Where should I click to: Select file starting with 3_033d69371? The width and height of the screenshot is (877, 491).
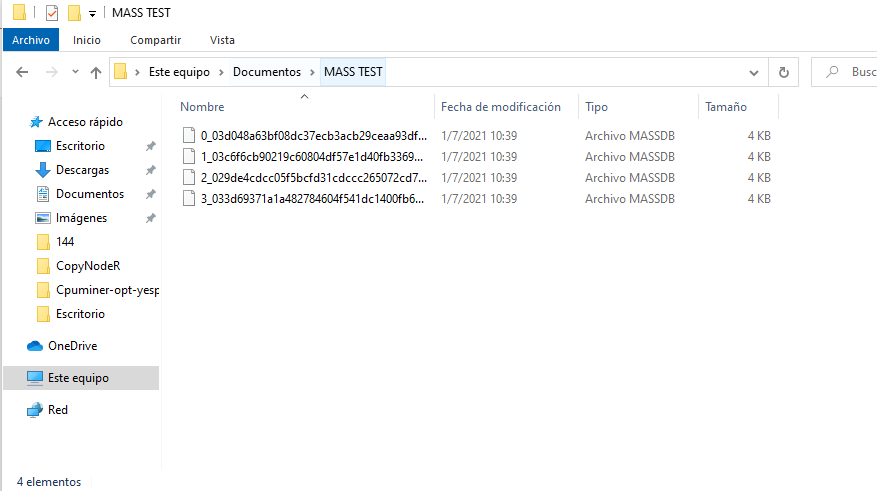pos(313,199)
